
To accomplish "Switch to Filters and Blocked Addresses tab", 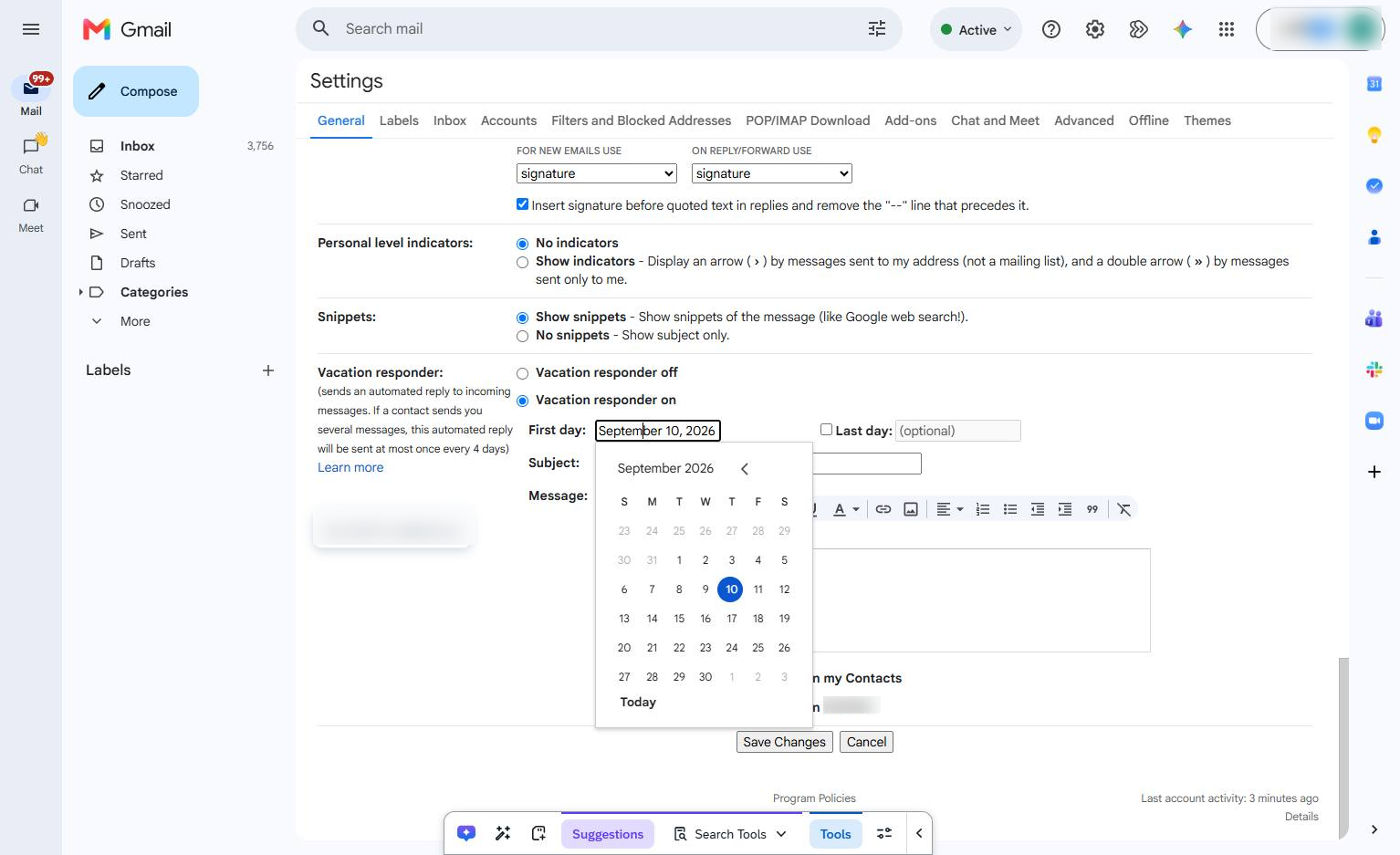I will (641, 120).
